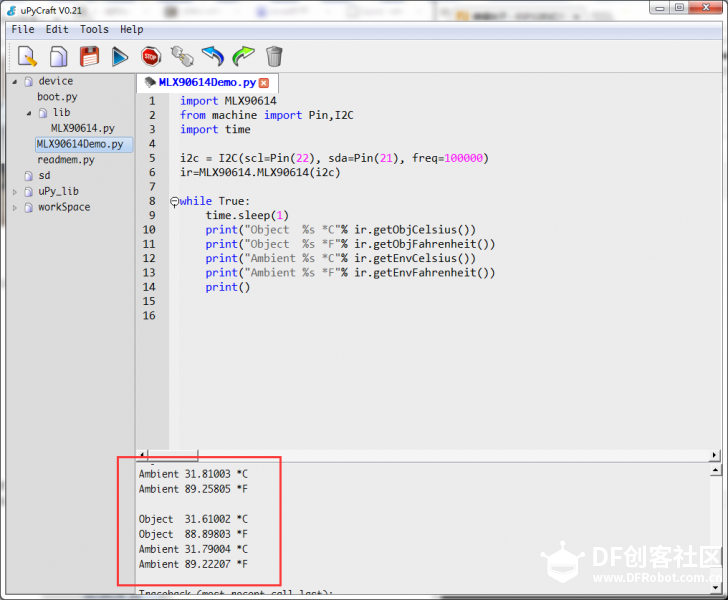Click line number 5 in gutter
Image resolution: width=728 pixels, height=600 pixels.
point(152,158)
